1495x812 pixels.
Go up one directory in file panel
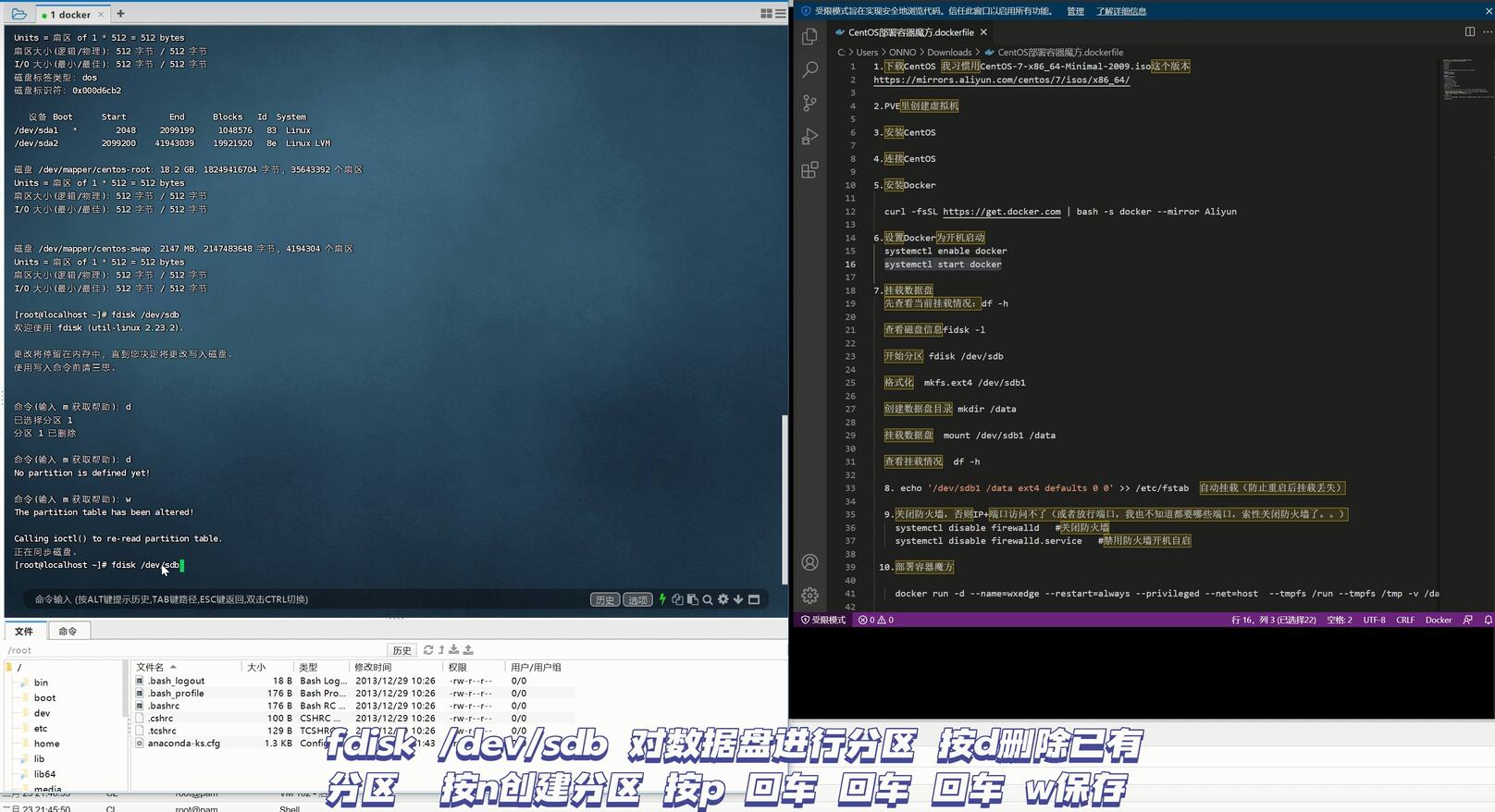pos(441,650)
